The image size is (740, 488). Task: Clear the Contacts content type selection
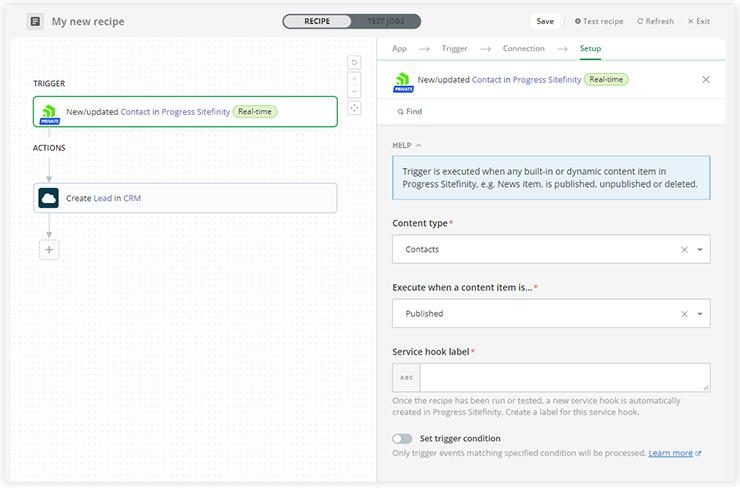685,250
